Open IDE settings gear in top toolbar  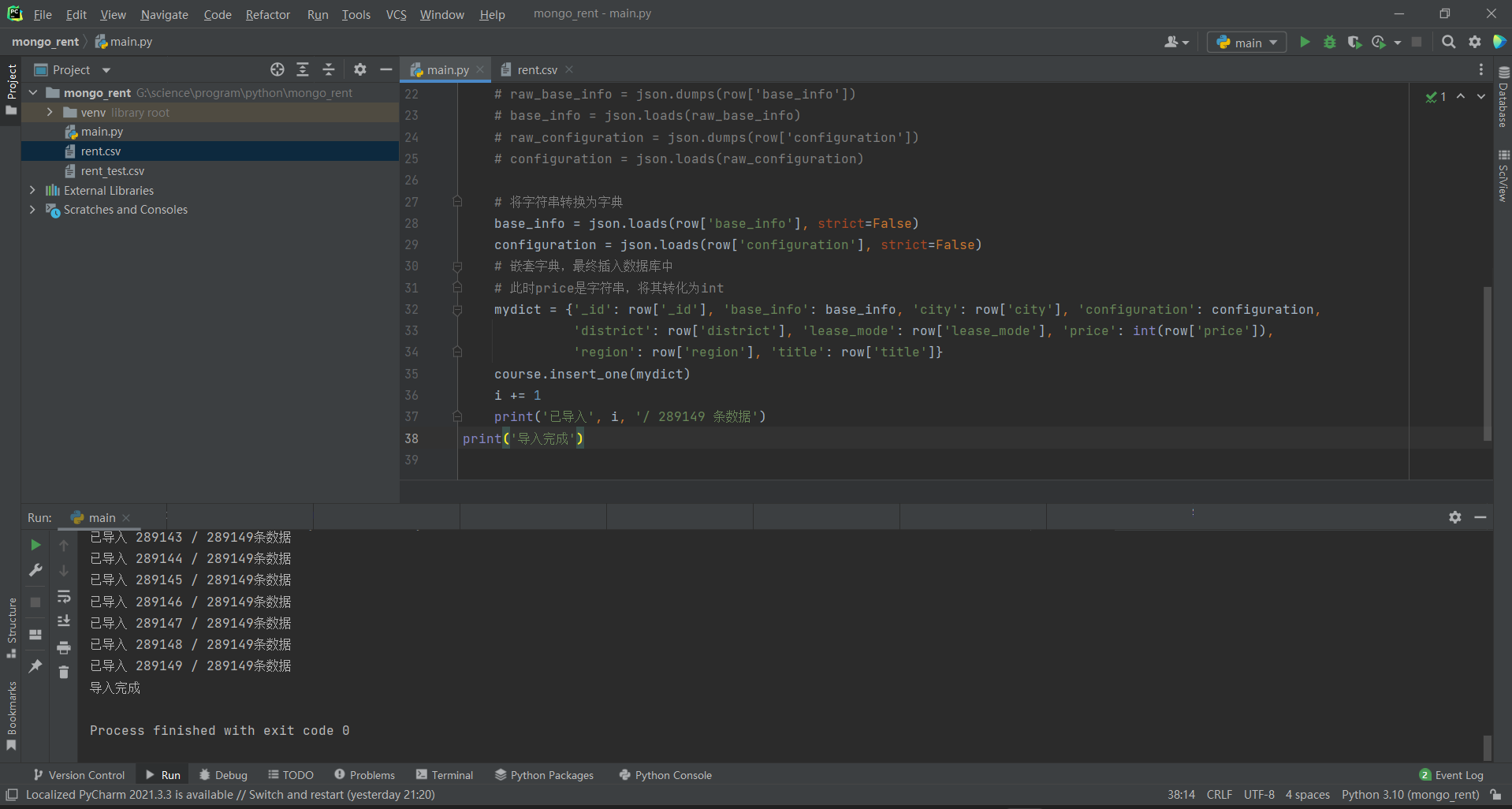tap(1474, 42)
